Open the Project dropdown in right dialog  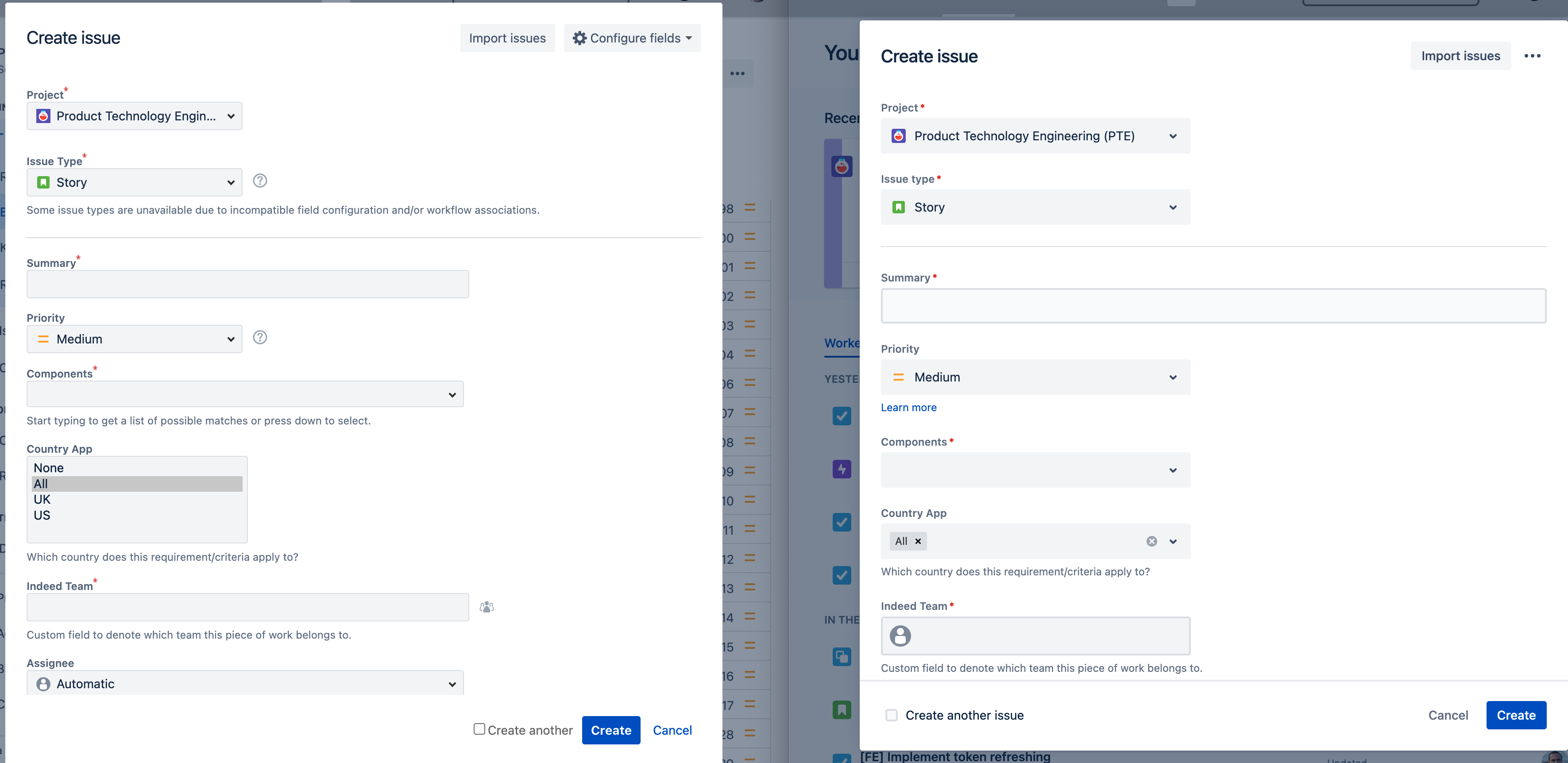click(1035, 136)
